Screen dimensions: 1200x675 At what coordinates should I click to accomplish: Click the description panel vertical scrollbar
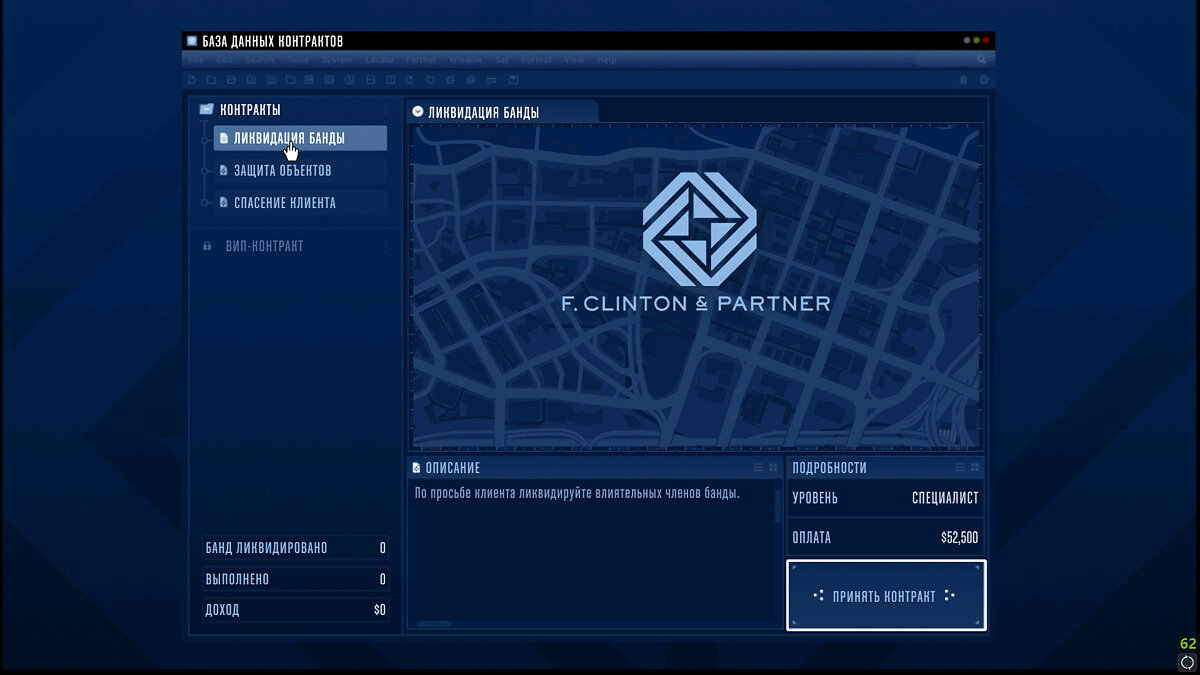pyautogui.click(x=778, y=506)
